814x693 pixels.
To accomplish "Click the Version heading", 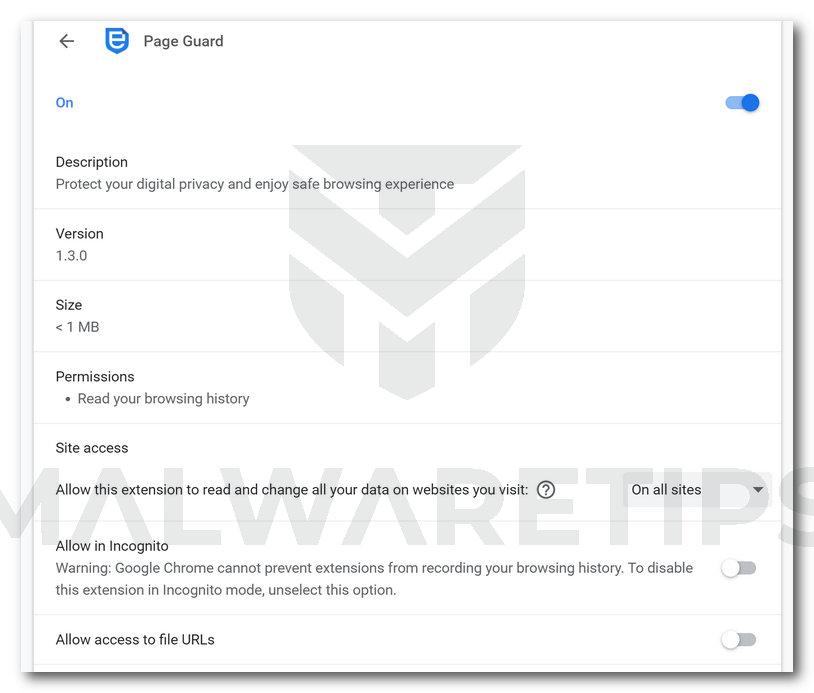I will [79, 234].
